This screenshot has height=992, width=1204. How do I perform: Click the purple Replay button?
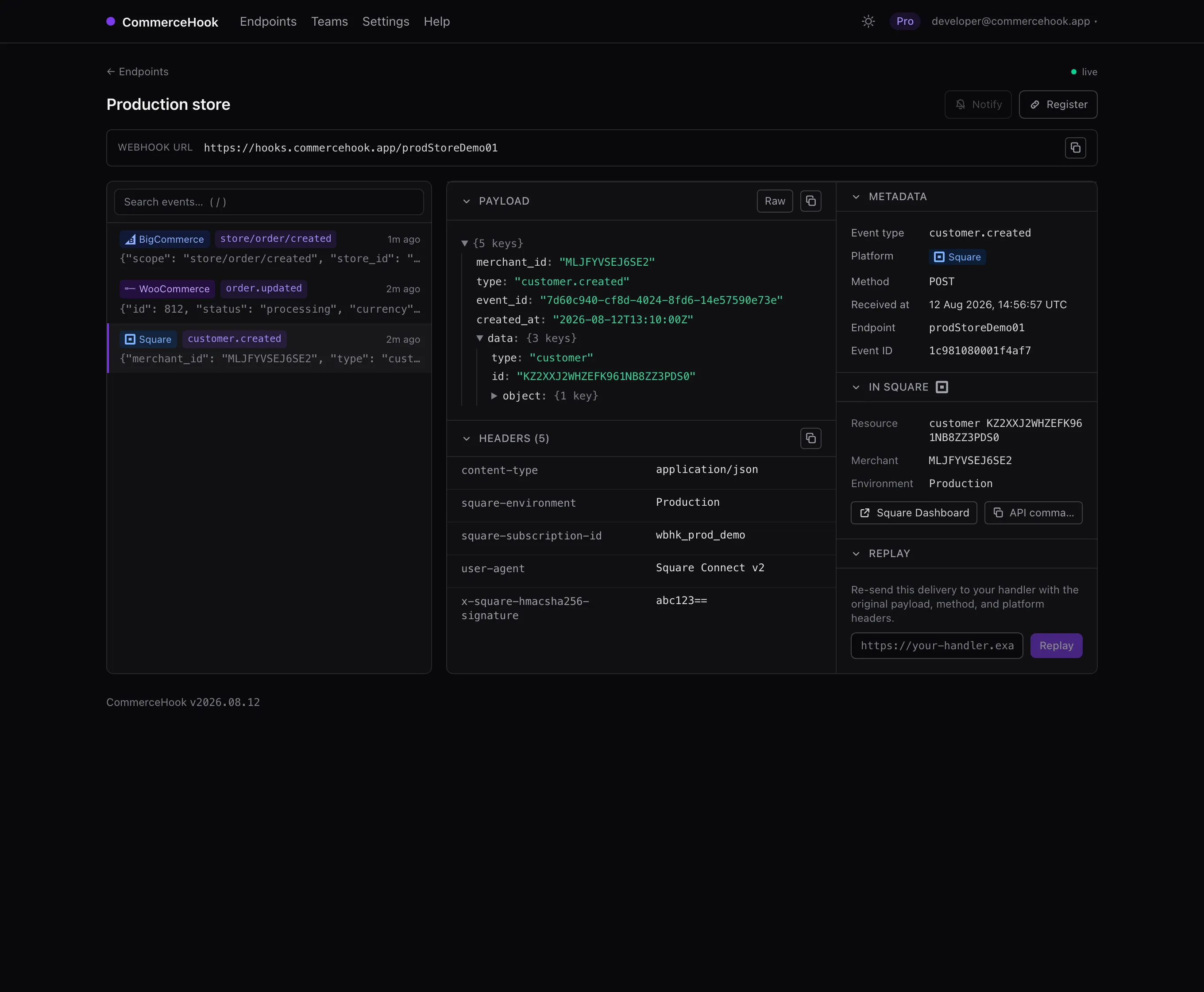click(1056, 646)
